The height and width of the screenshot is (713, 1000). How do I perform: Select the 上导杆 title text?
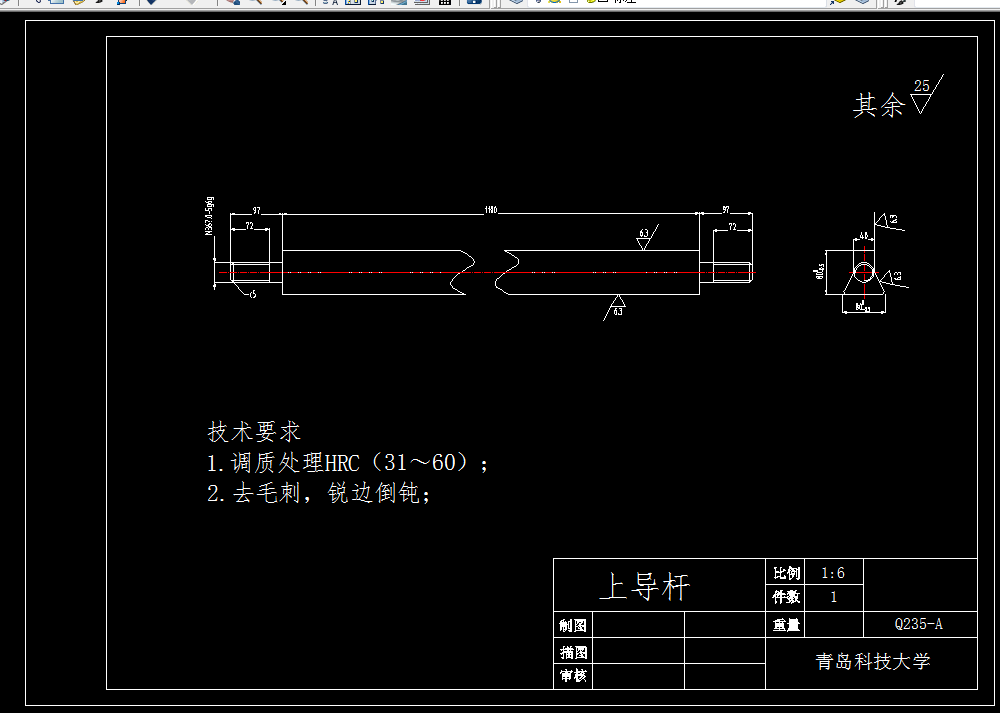click(645, 586)
